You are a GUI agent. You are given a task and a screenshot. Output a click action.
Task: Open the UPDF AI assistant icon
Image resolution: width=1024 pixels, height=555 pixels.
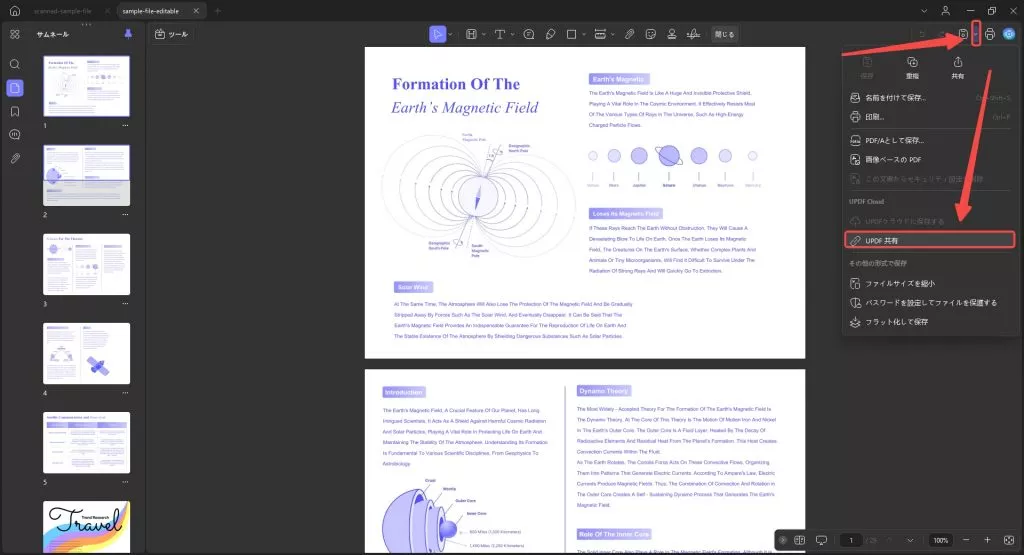click(x=1009, y=34)
